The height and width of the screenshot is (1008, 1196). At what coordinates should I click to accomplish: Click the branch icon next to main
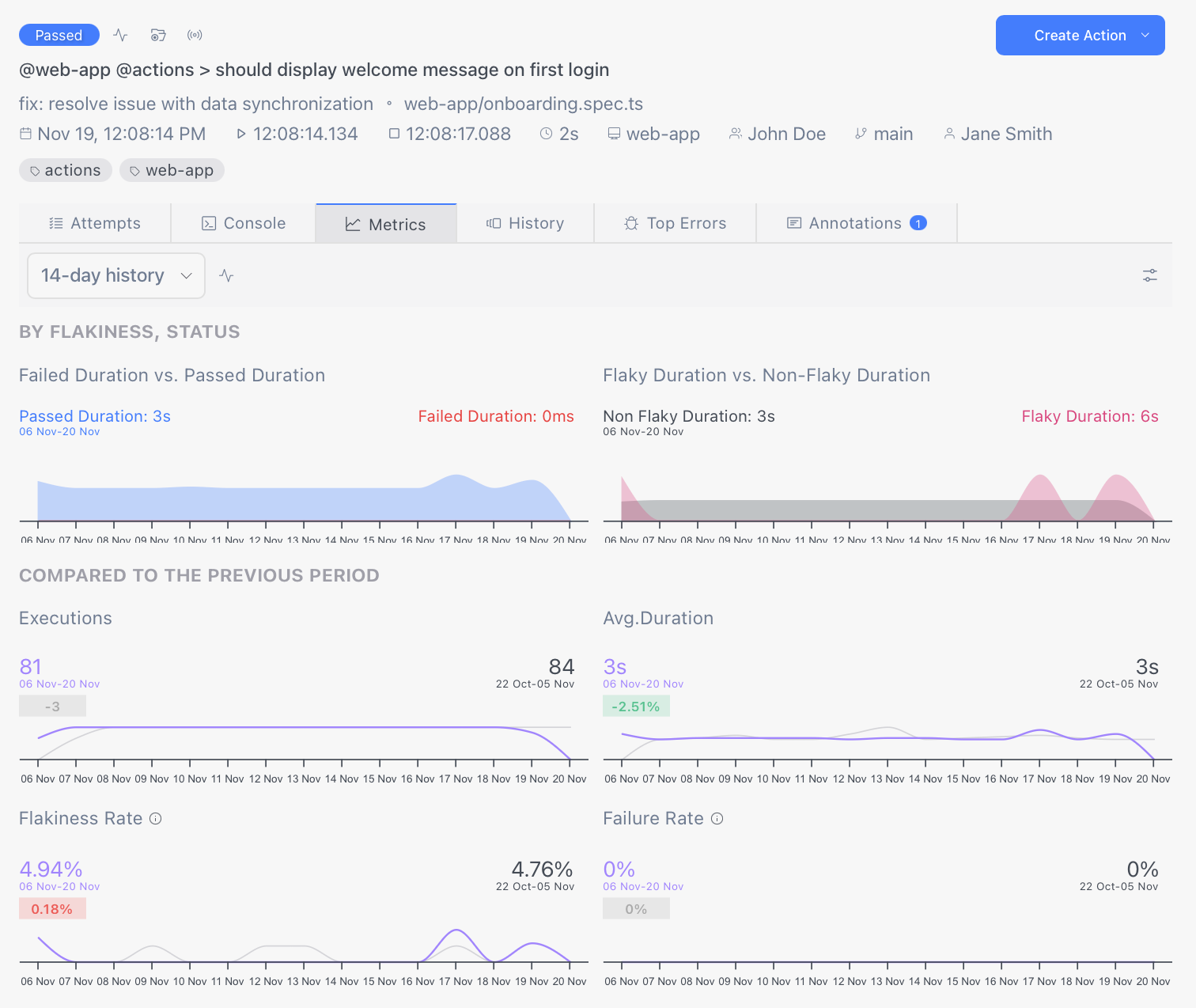(x=861, y=134)
